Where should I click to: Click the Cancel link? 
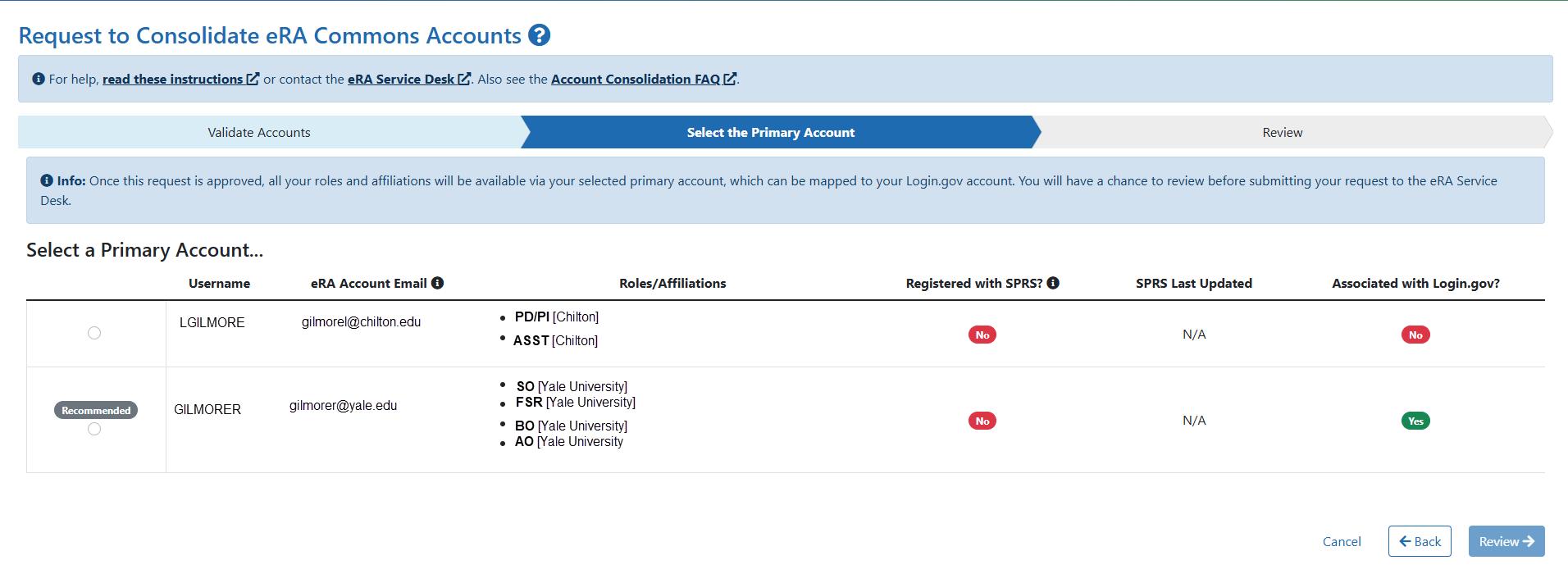pos(1341,541)
